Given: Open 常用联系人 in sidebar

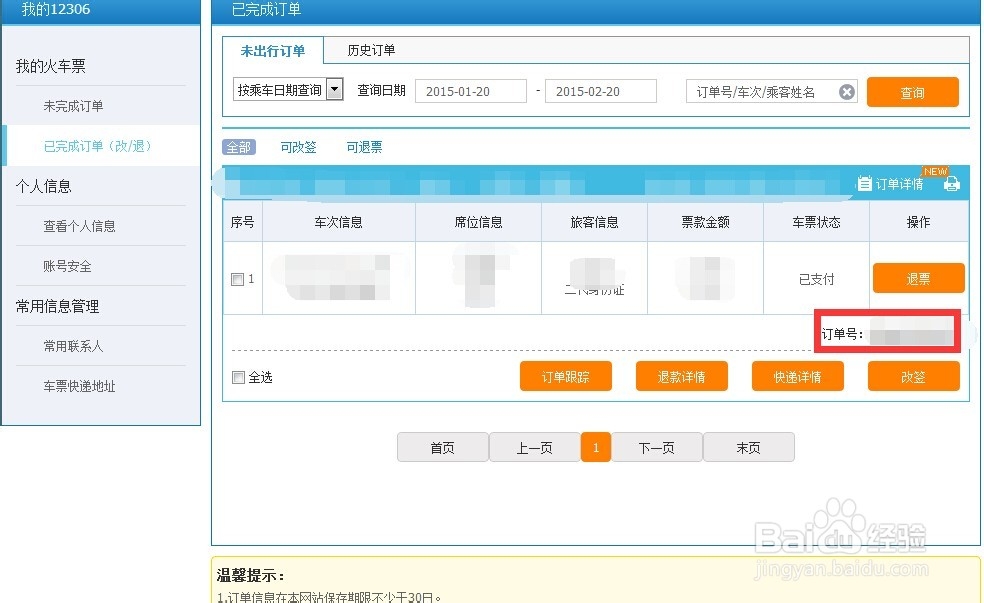Looking at the screenshot, I should (73, 346).
